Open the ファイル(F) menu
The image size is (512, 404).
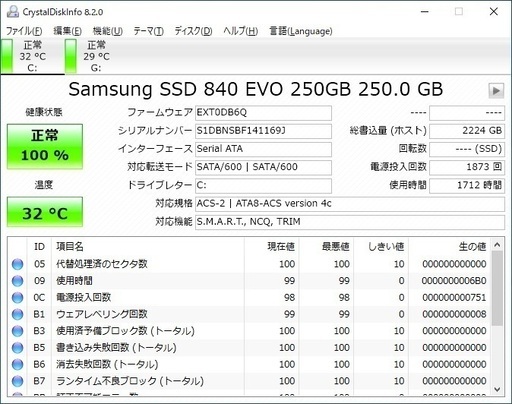(24, 31)
